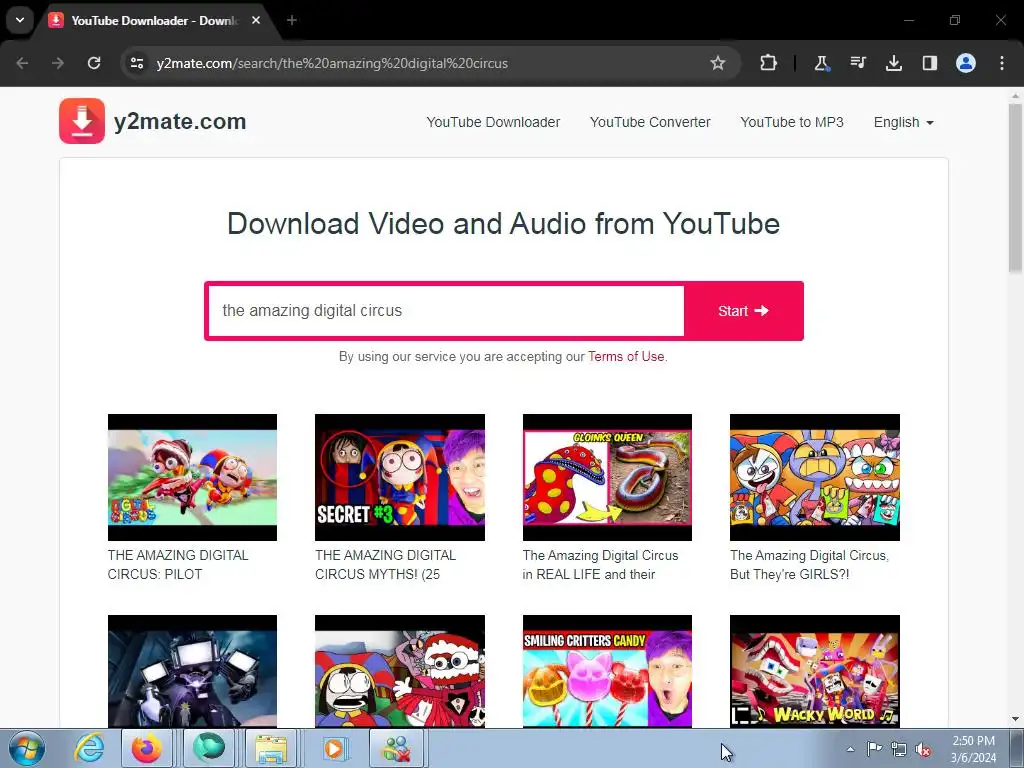Open the Wacky World video thumbnail
1024x768 pixels.
814,671
